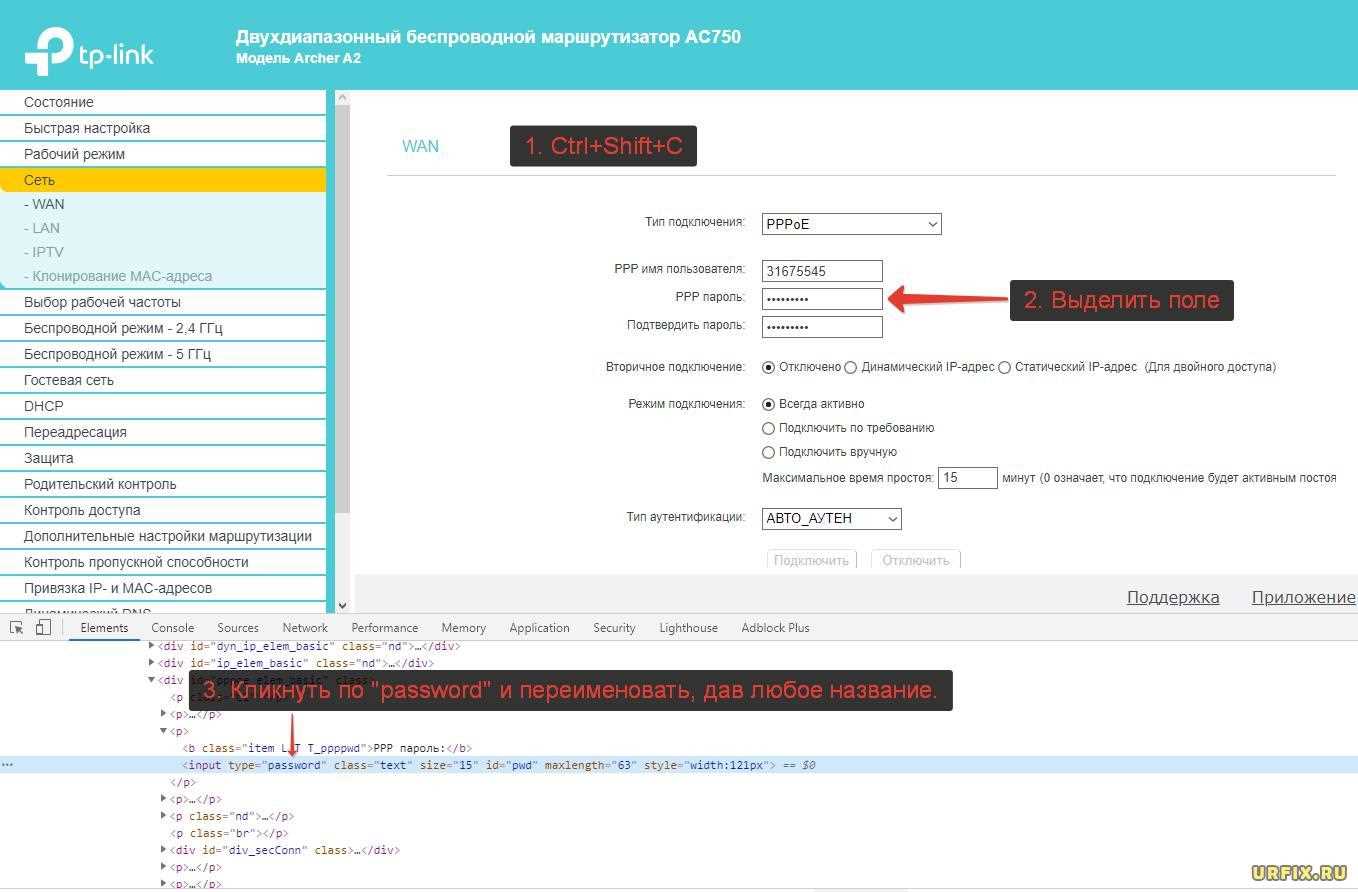Click the sidebar scroll-up arrow
Viewport: 1358px width, 892px height.
342,98
